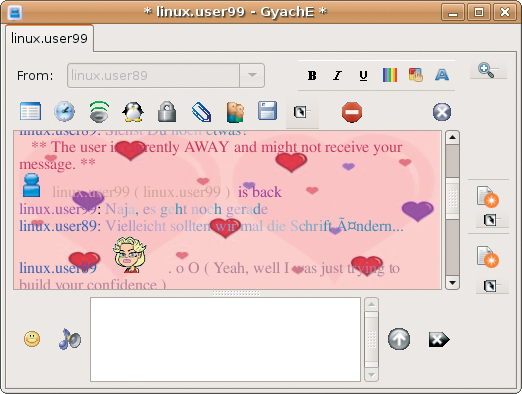Screen dimensions: 522x394
Task: Click the blue letter A font icon
Action: [442, 75]
